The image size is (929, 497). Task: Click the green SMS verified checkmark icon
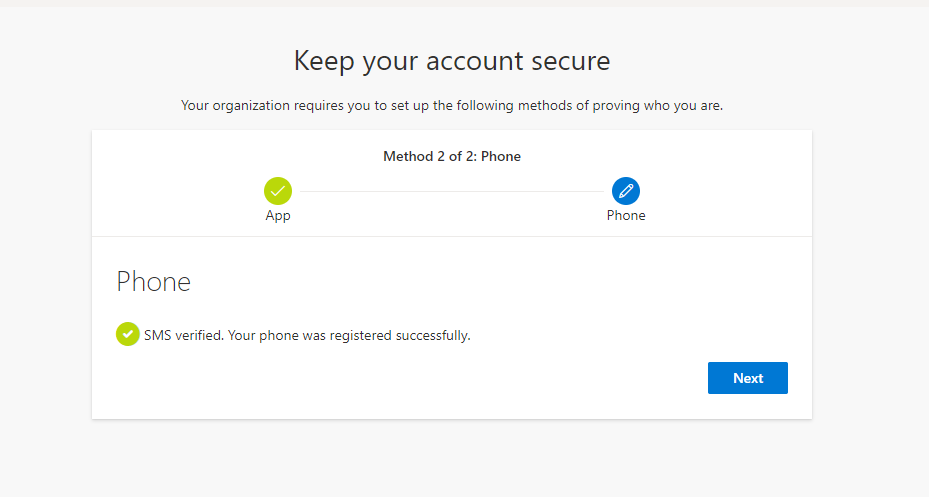pos(127,334)
